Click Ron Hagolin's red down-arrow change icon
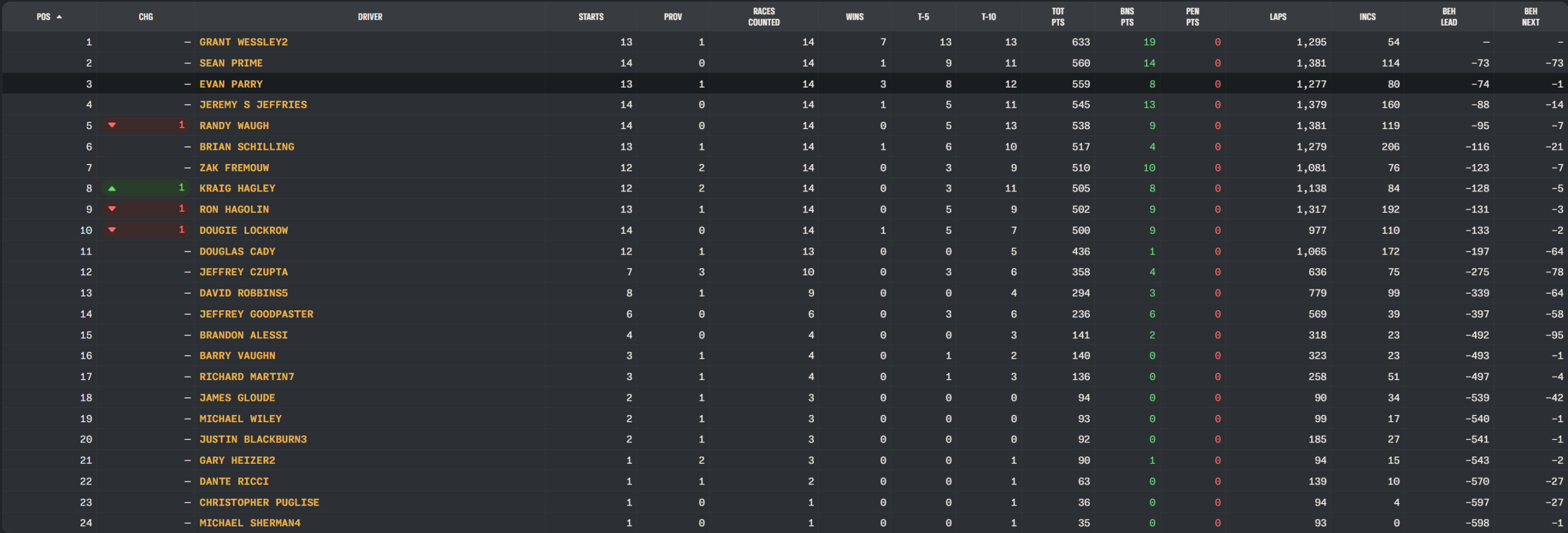Viewport: 1568px width, 533px height. coord(112,209)
